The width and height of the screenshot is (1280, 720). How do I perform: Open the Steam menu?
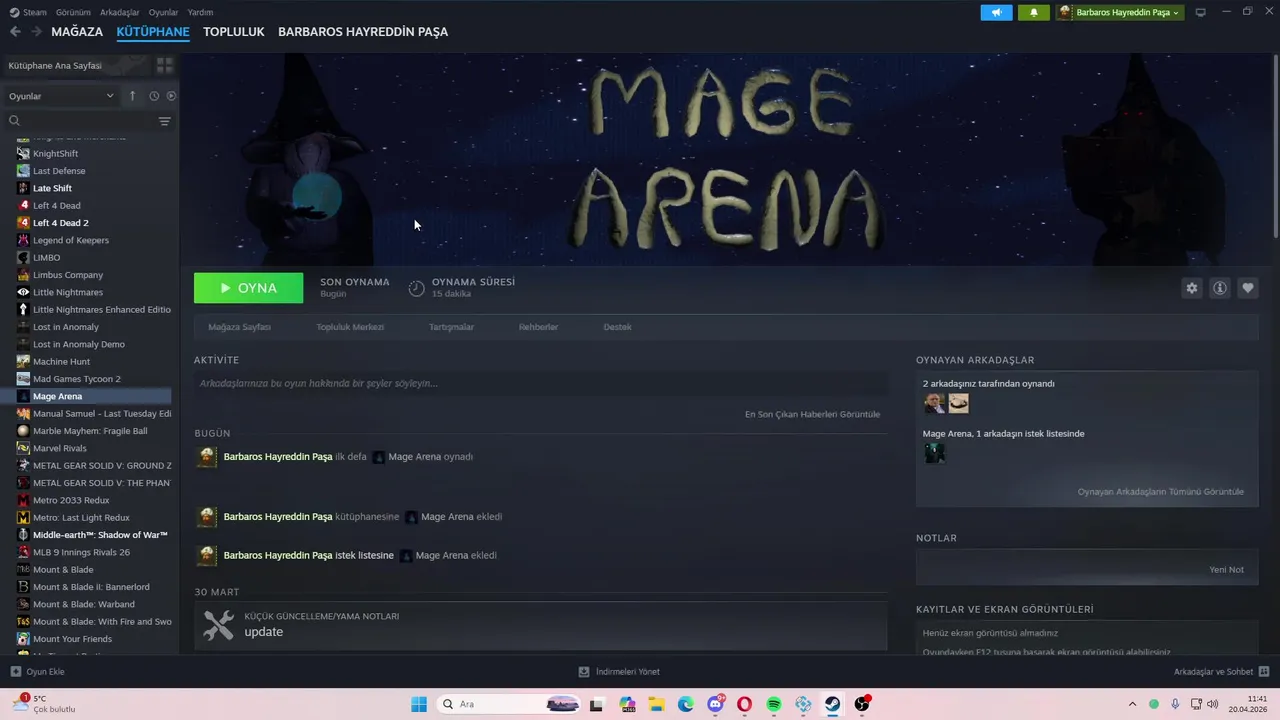(28, 12)
